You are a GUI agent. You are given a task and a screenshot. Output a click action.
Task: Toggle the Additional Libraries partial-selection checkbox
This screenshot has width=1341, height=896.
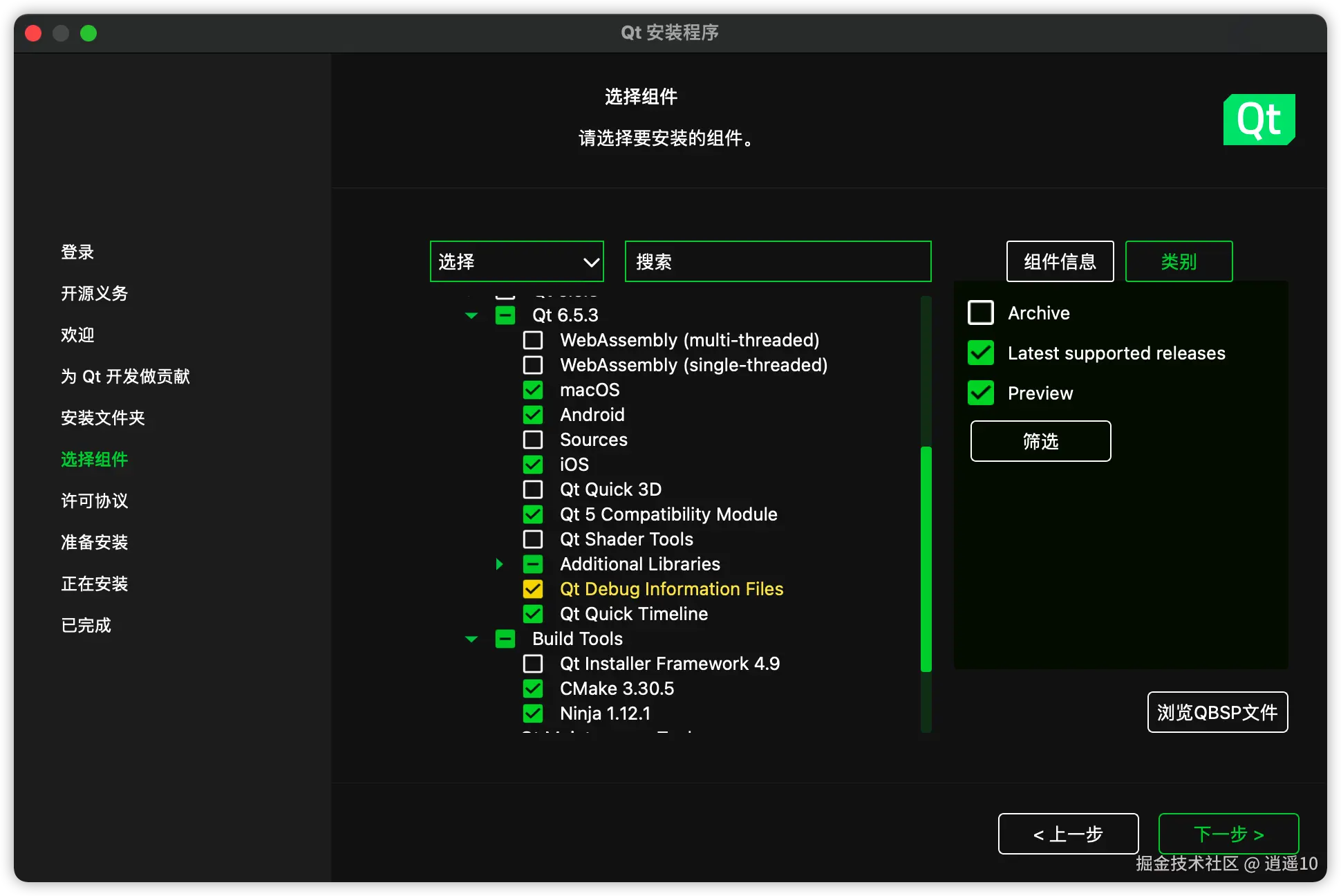click(x=533, y=564)
